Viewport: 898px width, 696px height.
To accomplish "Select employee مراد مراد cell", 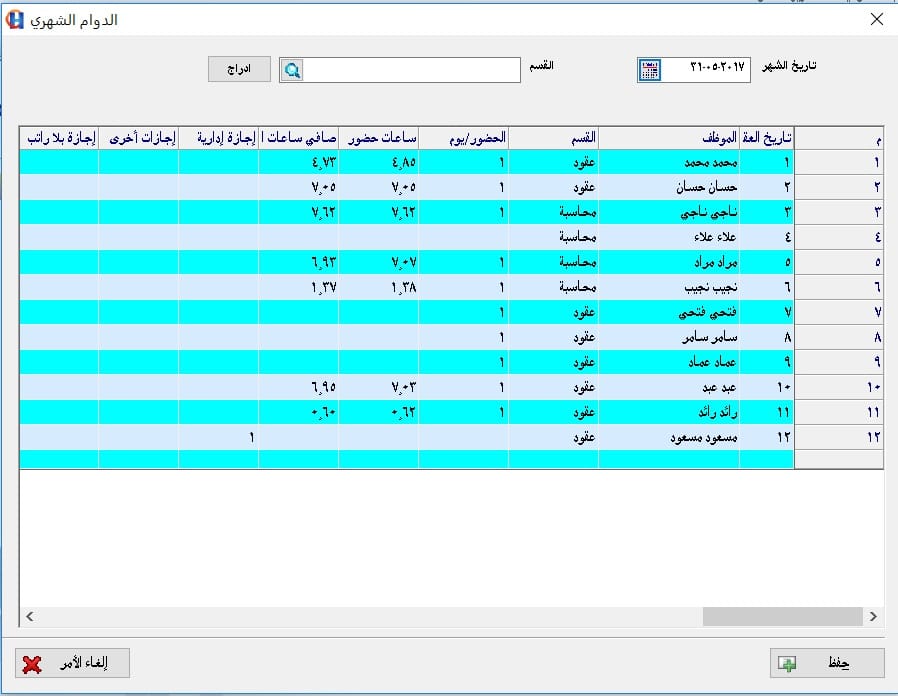I will (669, 262).
